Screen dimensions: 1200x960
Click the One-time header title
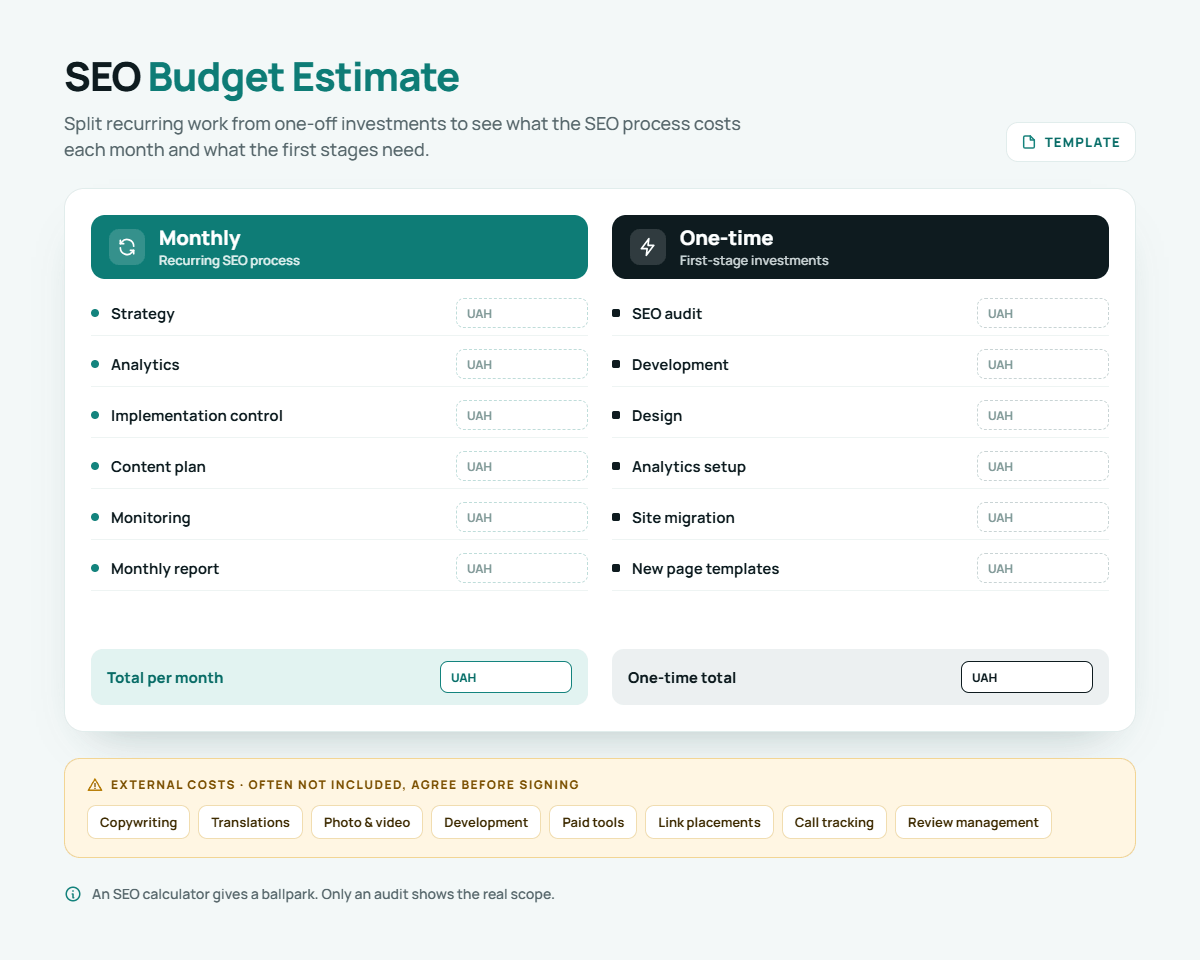[726, 238]
